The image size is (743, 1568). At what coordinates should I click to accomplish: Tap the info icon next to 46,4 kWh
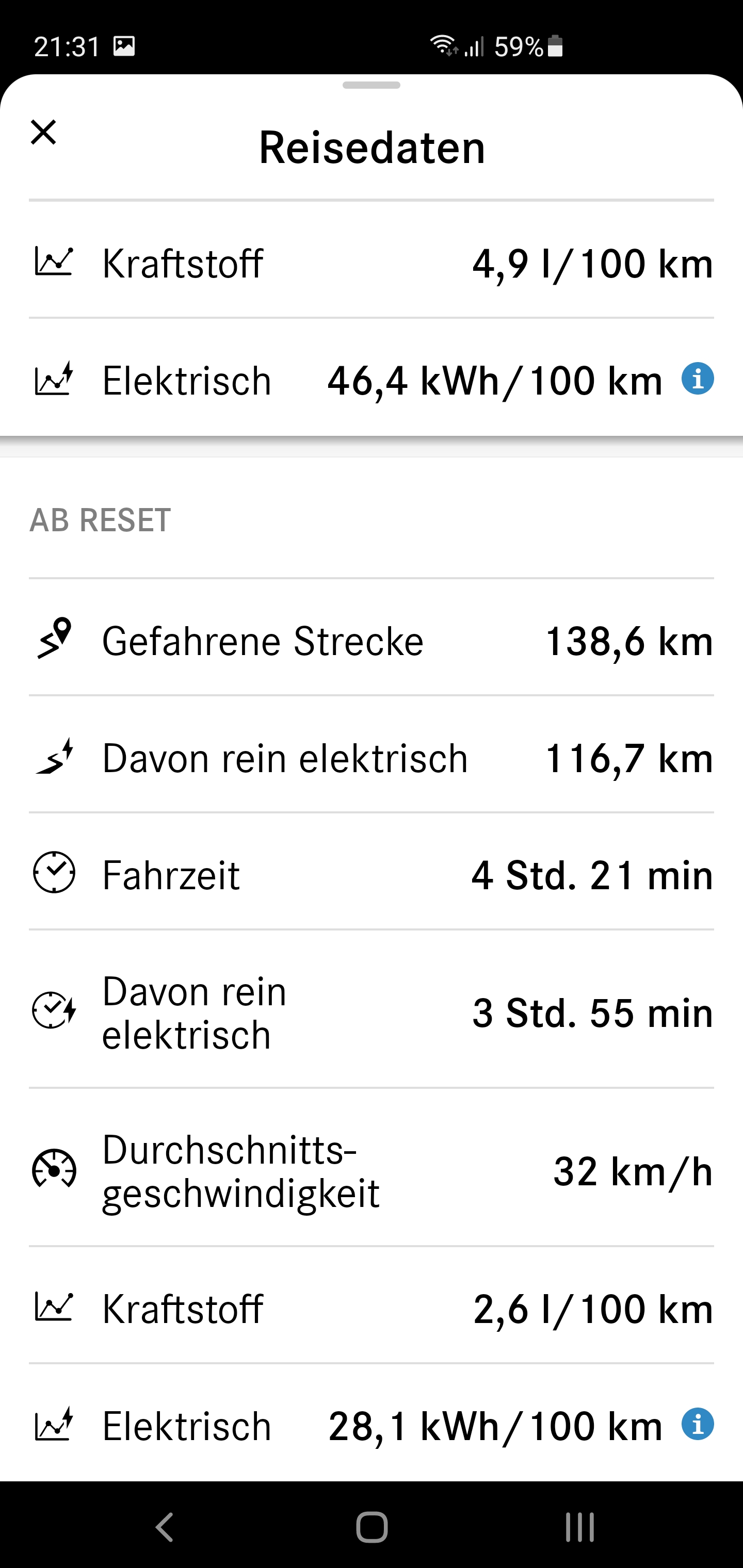pyautogui.click(x=697, y=379)
